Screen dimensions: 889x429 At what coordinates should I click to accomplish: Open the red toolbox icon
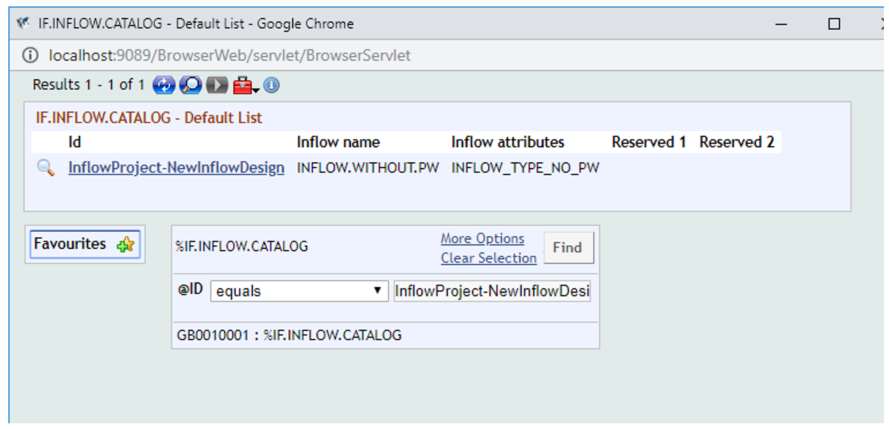243,86
